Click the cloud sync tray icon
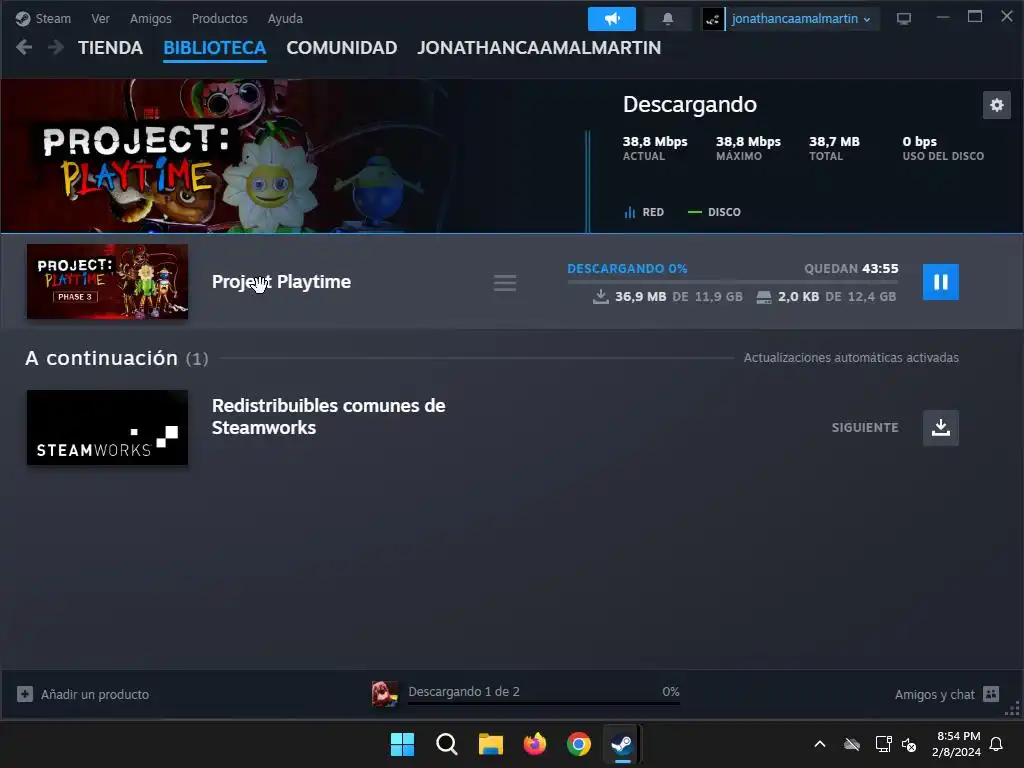 tap(852, 744)
